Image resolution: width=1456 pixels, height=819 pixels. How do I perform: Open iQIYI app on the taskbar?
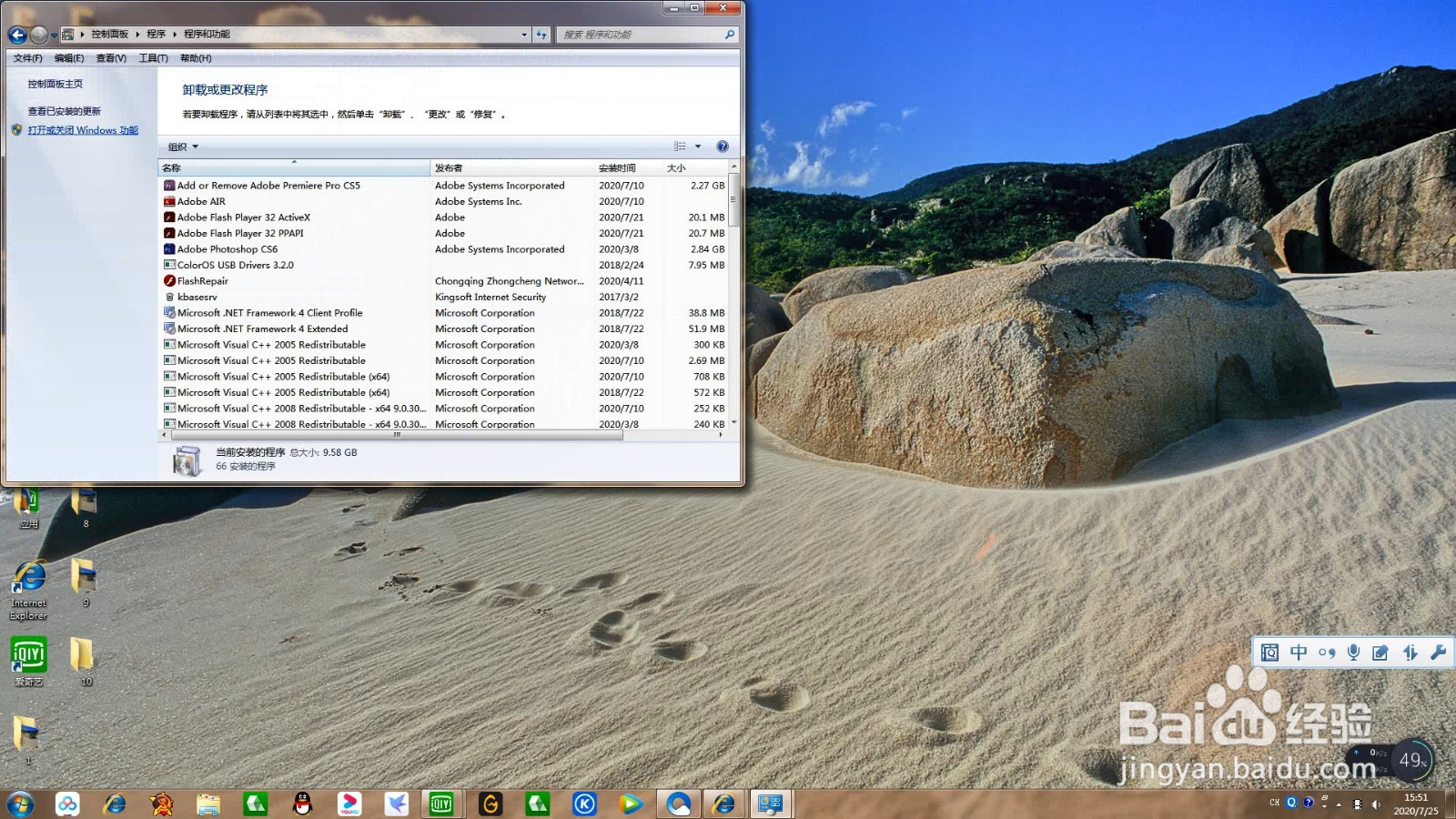click(x=441, y=804)
